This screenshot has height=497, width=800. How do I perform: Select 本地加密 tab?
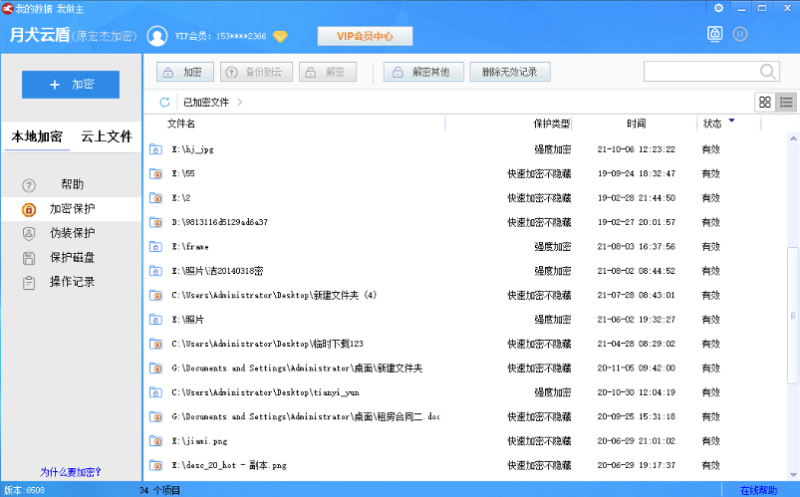37,136
